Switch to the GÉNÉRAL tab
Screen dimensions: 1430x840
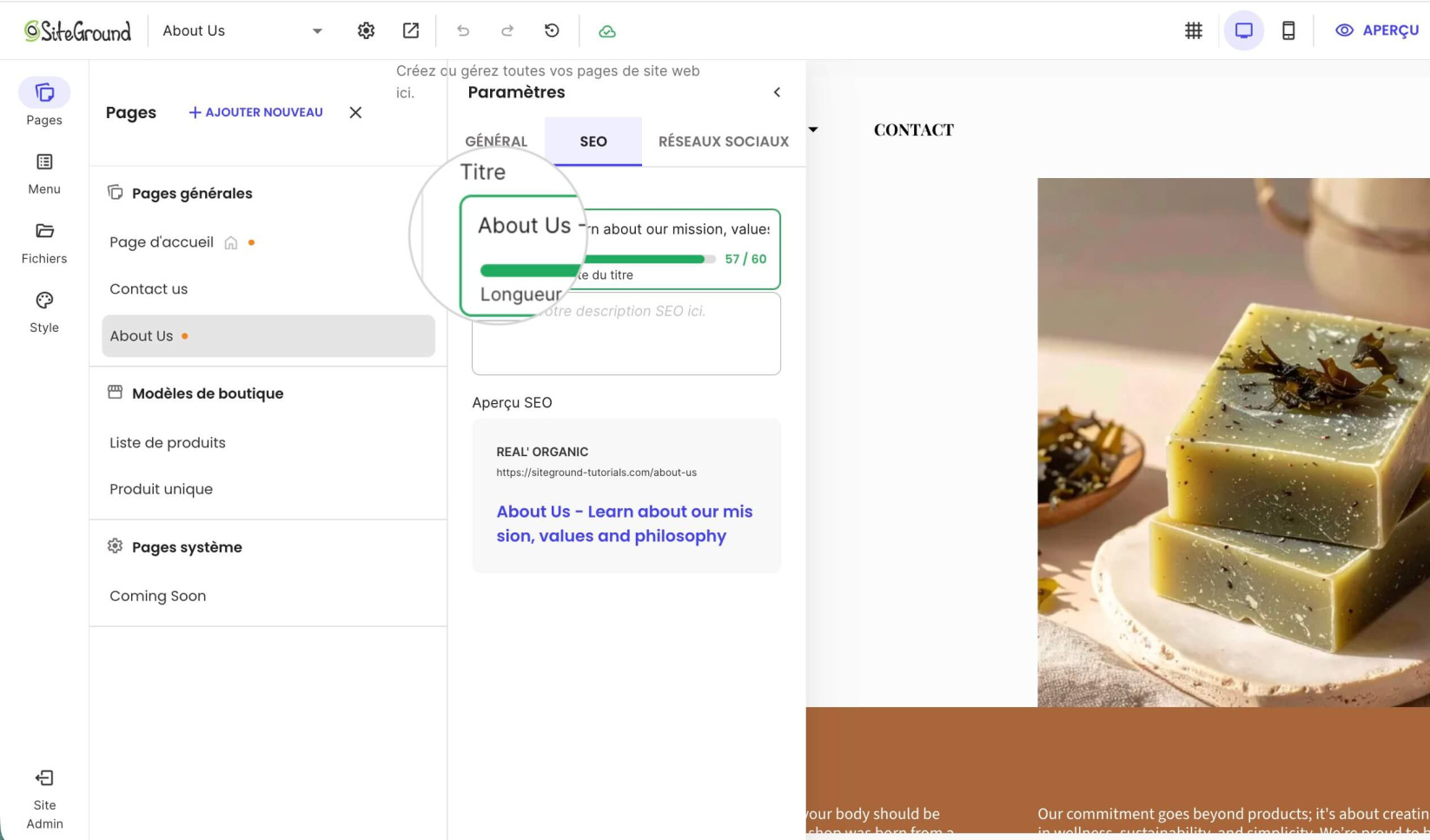click(496, 142)
